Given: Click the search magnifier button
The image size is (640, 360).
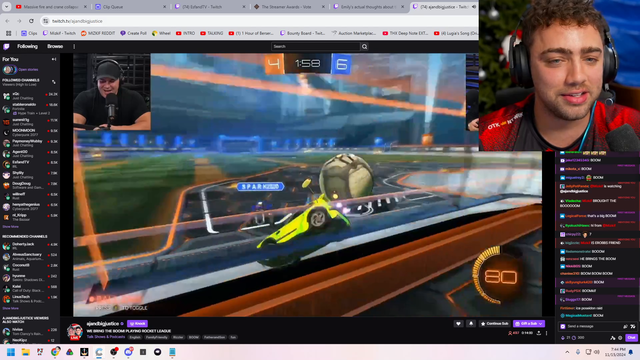Looking at the screenshot, I should 364,47.
